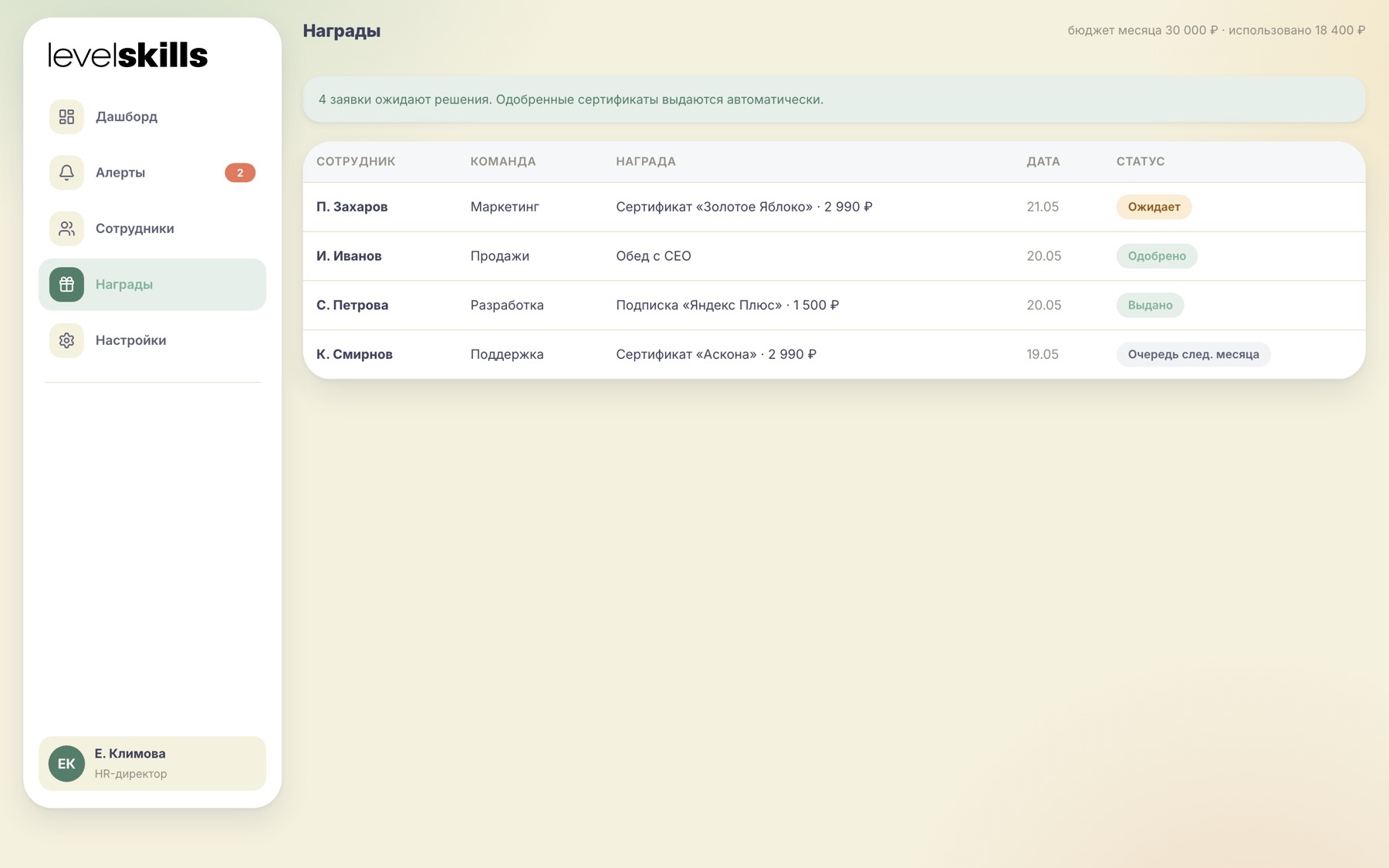Click the date 21.05
Screen dimensions: 1389x868
(x=1043, y=207)
